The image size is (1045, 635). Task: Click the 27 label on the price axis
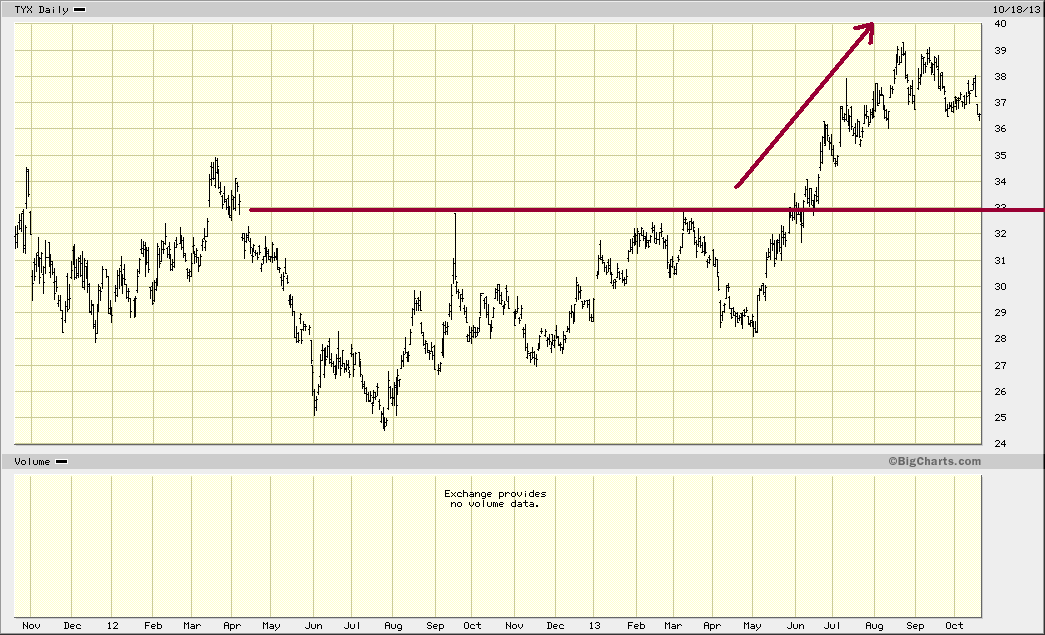(999, 366)
